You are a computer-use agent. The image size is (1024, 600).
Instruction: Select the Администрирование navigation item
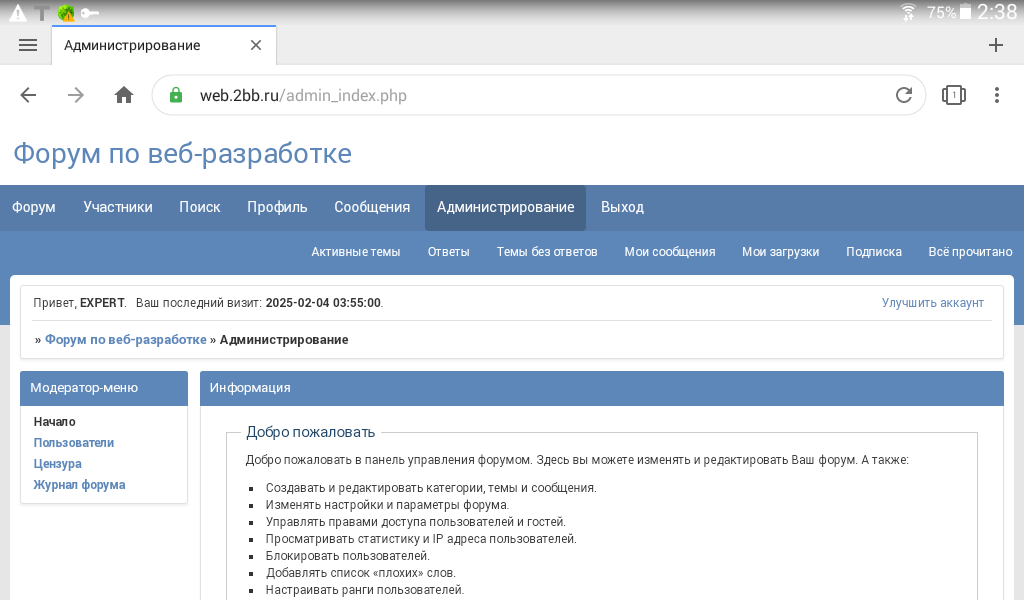click(505, 207)
